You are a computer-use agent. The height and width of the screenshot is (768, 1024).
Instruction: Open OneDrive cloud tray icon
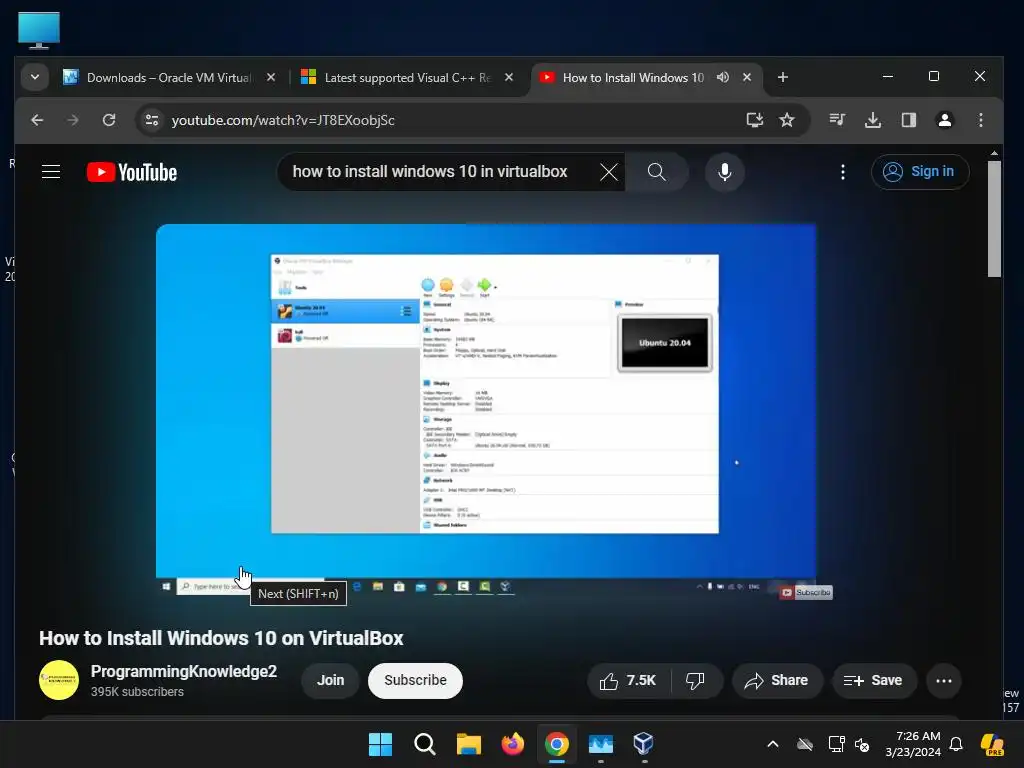point(805,744)
